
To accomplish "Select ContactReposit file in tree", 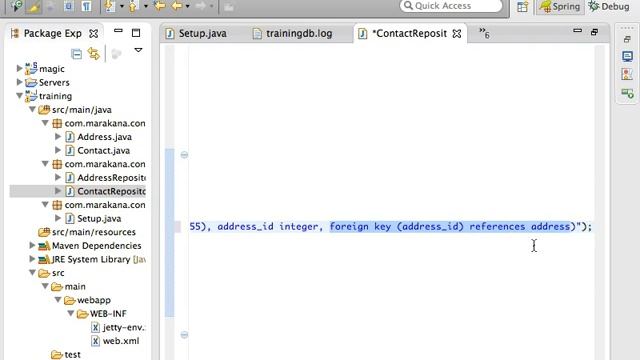I will tap(111, 191).
